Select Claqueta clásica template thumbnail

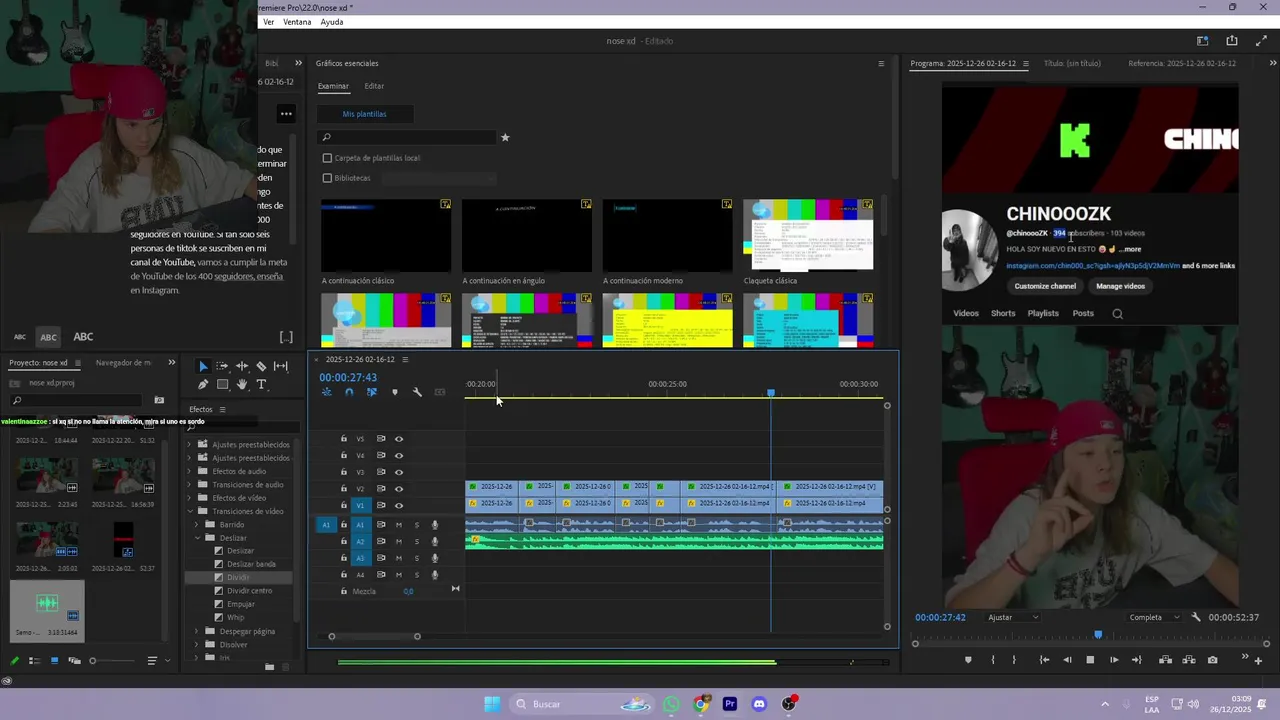point(808,235)
